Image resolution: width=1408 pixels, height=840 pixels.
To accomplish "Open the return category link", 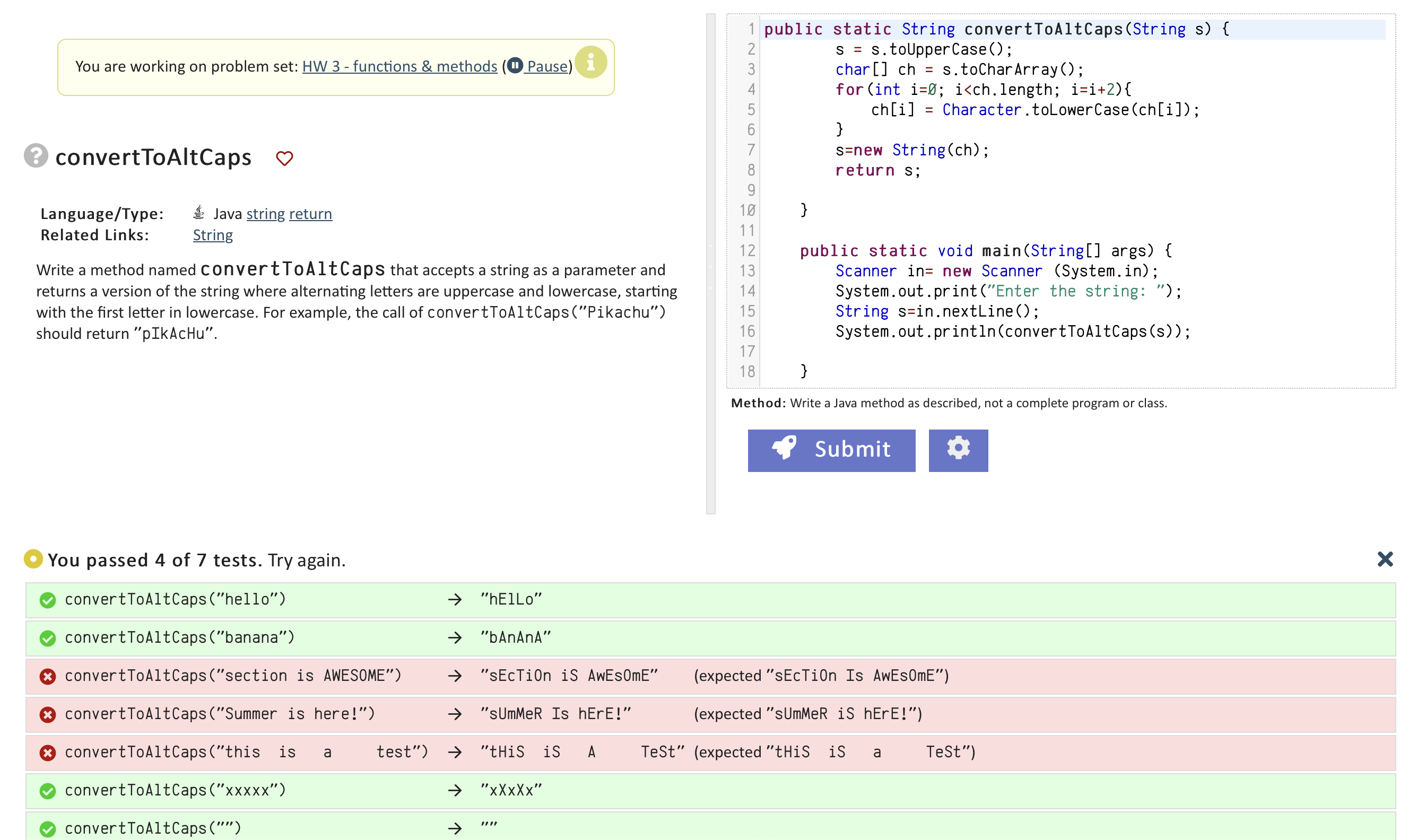I will (310, 214).
